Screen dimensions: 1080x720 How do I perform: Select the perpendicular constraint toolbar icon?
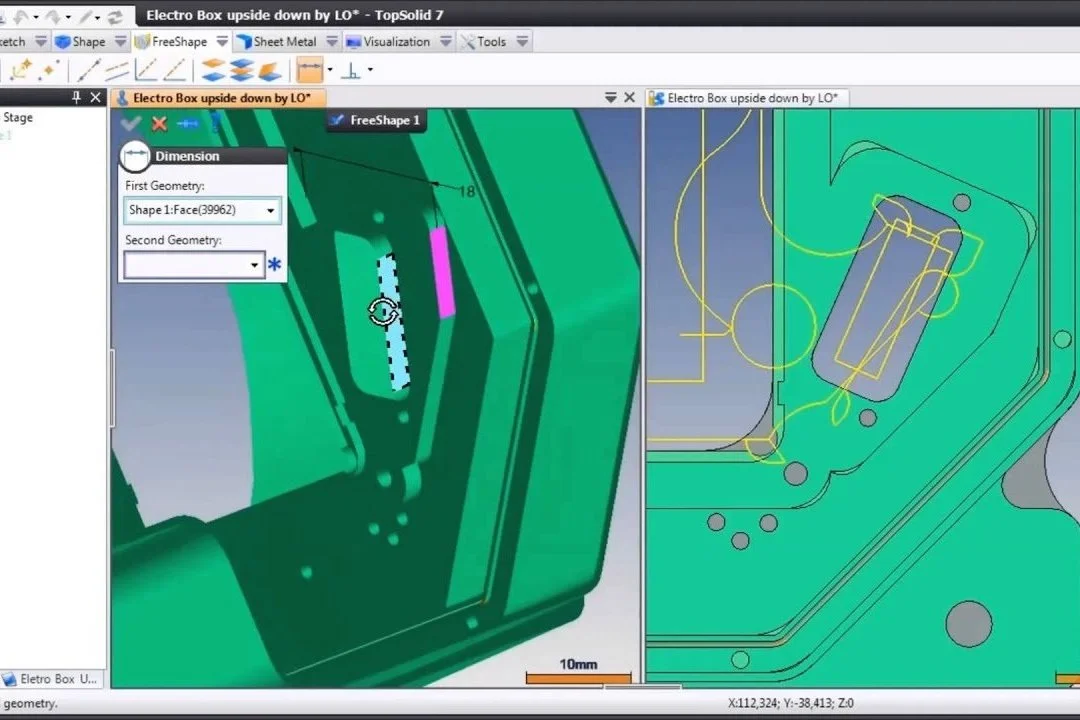click(x=352, y=69)
